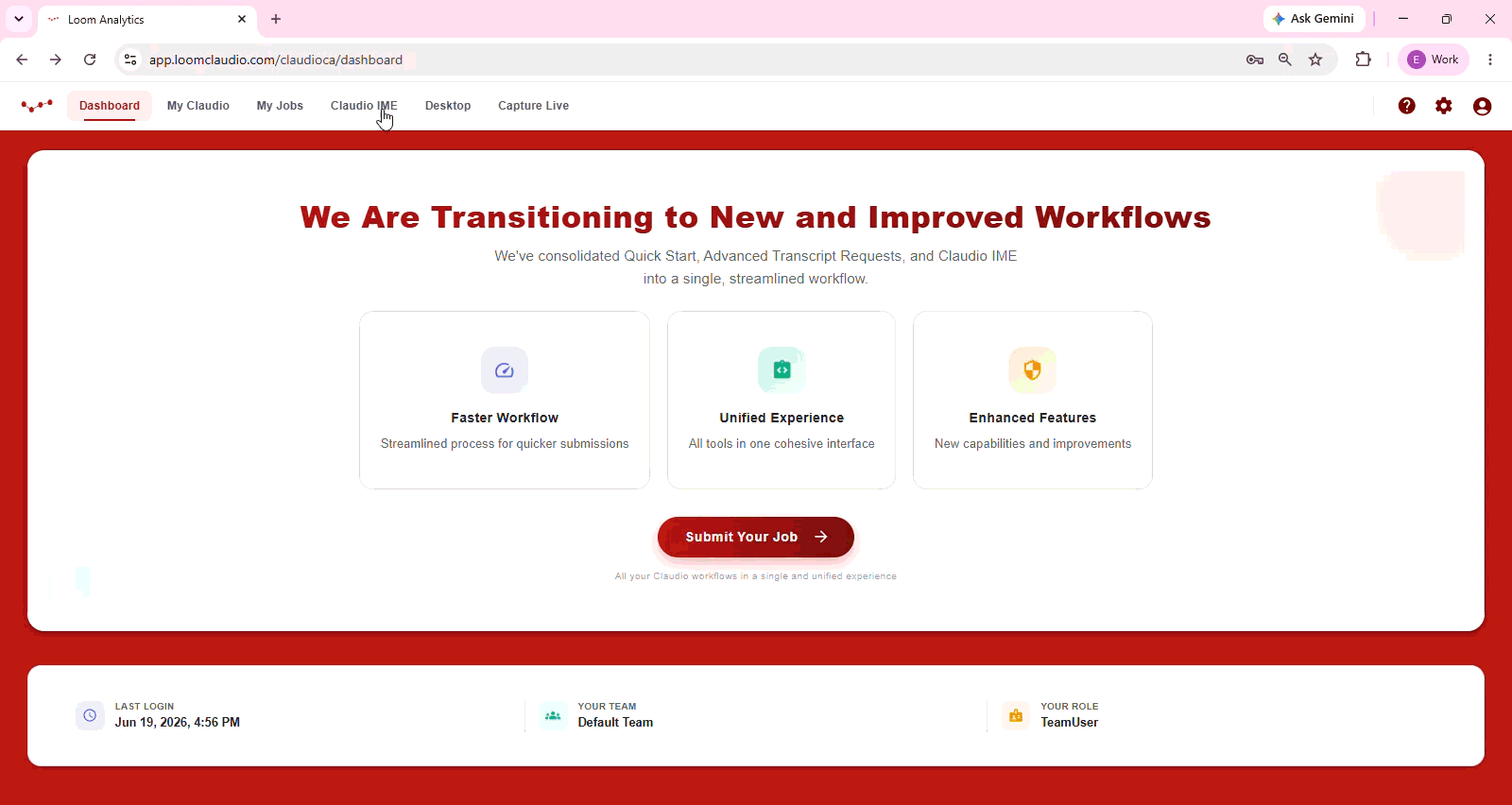Click the Your Team people icon
The height and width of the screenshot is (805, 1512).
click(553, 716)
